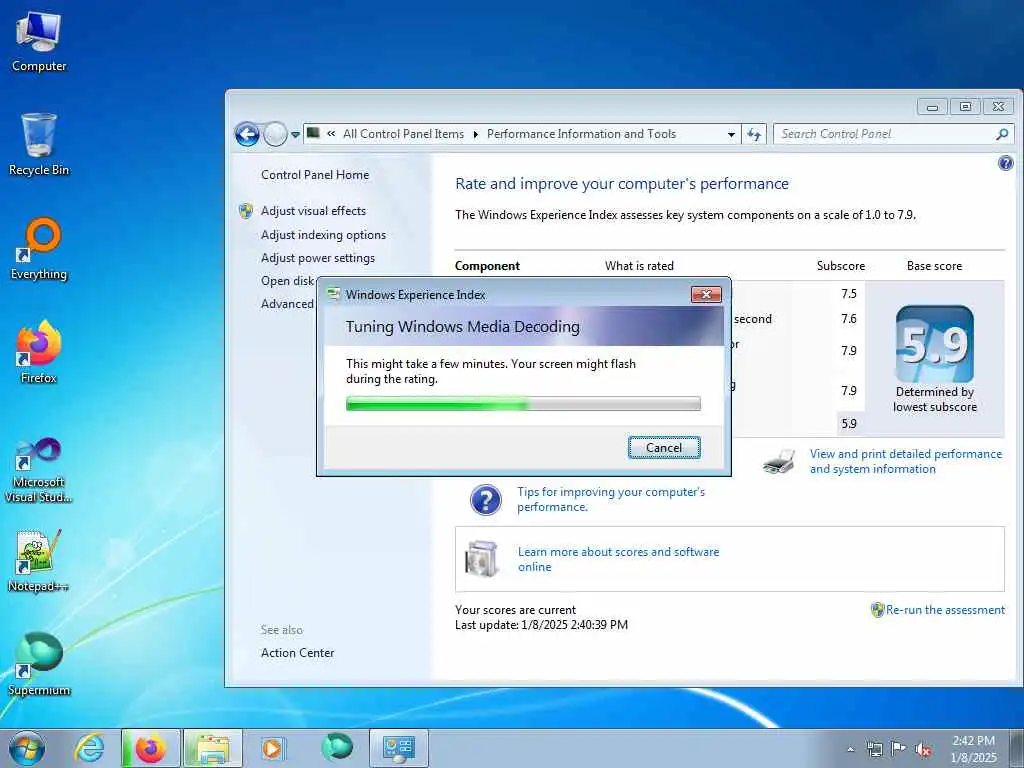Click the 5.9 base score badge
The image size is (1024, 768).
pyautogui.click(x=935, y=344)
